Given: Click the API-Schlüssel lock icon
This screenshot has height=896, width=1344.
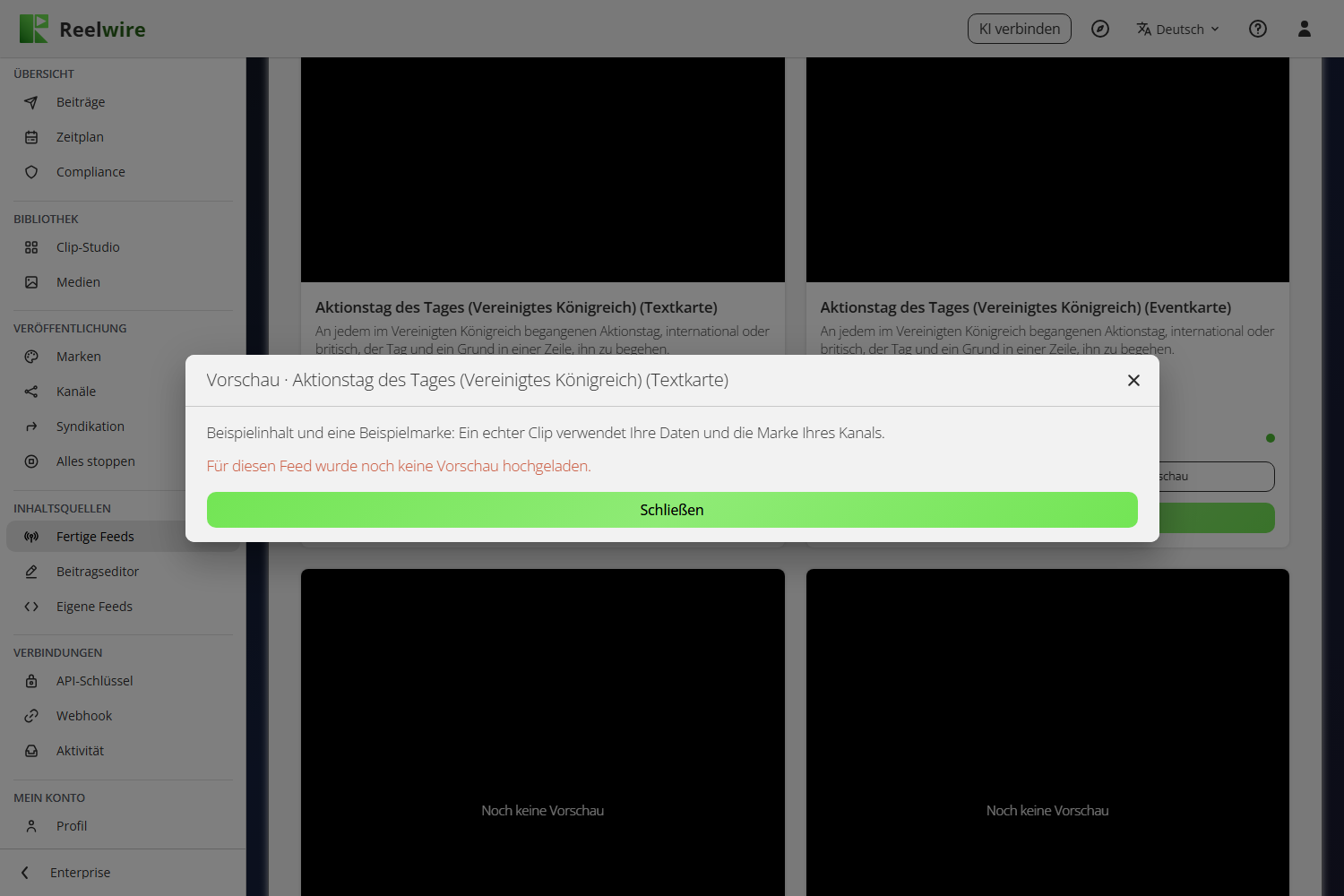Looking at the screenshot, I should (31, 681).
